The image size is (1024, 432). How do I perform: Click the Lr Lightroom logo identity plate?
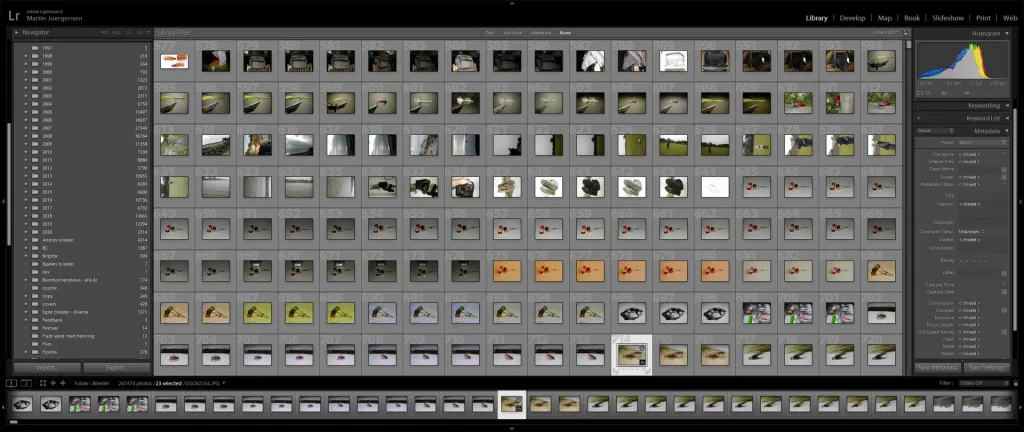coord(14,16)
